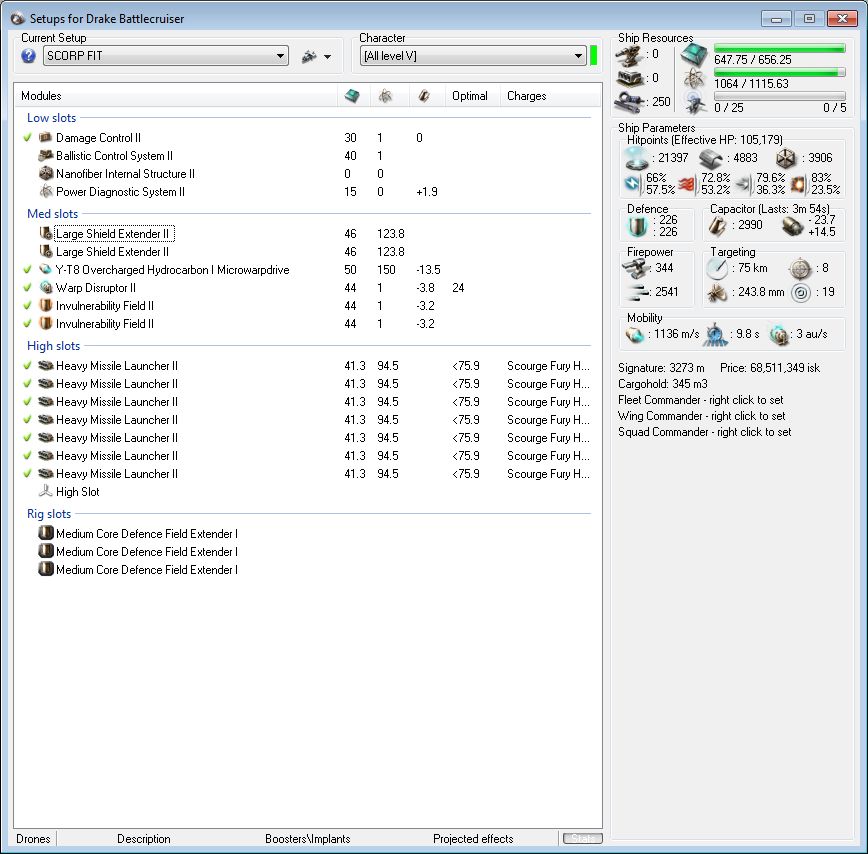Image resolution: width=868 pixels, height=854 pixels.
Task: Collapse the High slots group
Action: (54, 346)
